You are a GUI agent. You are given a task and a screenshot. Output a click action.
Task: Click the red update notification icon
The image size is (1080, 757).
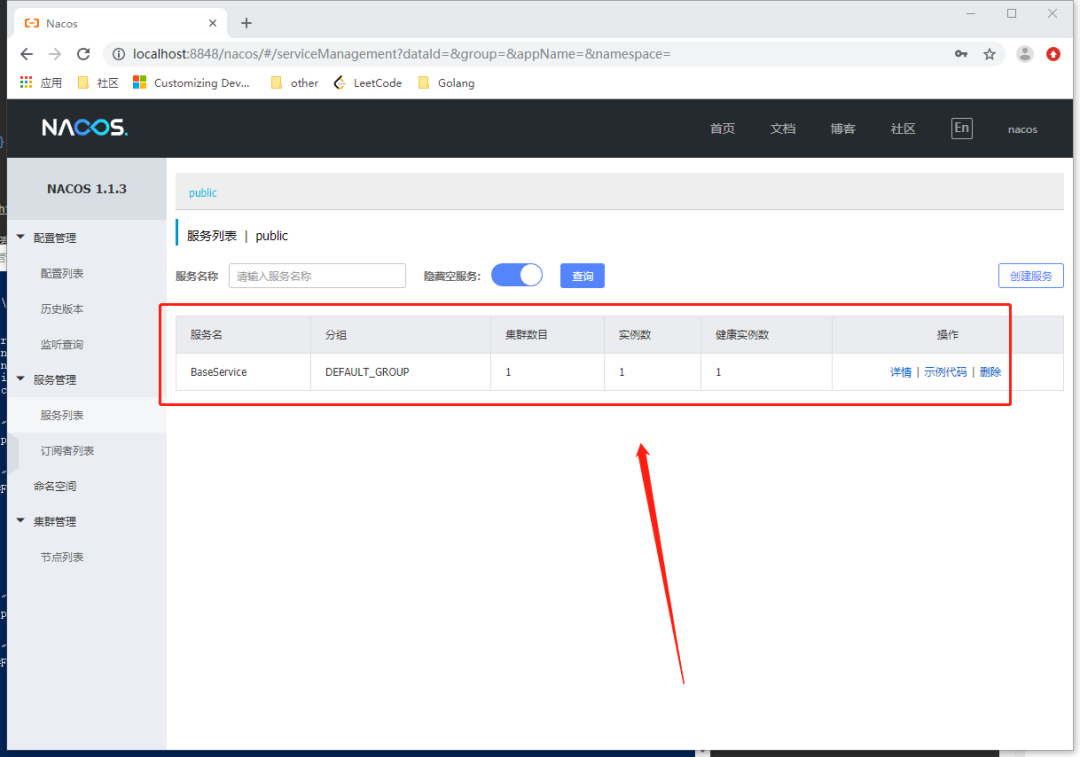(x=1053, y=54)
